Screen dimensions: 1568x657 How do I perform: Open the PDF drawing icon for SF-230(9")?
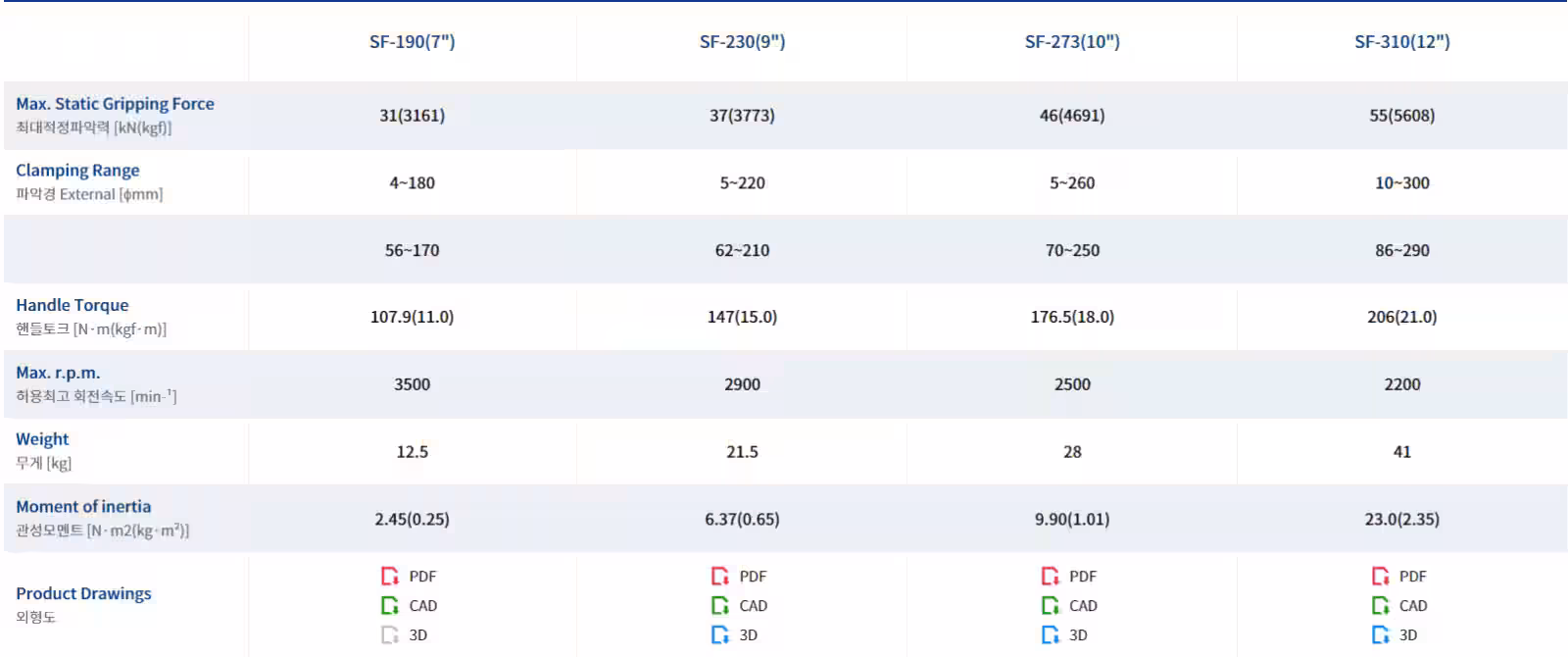(x=720, y=576)
